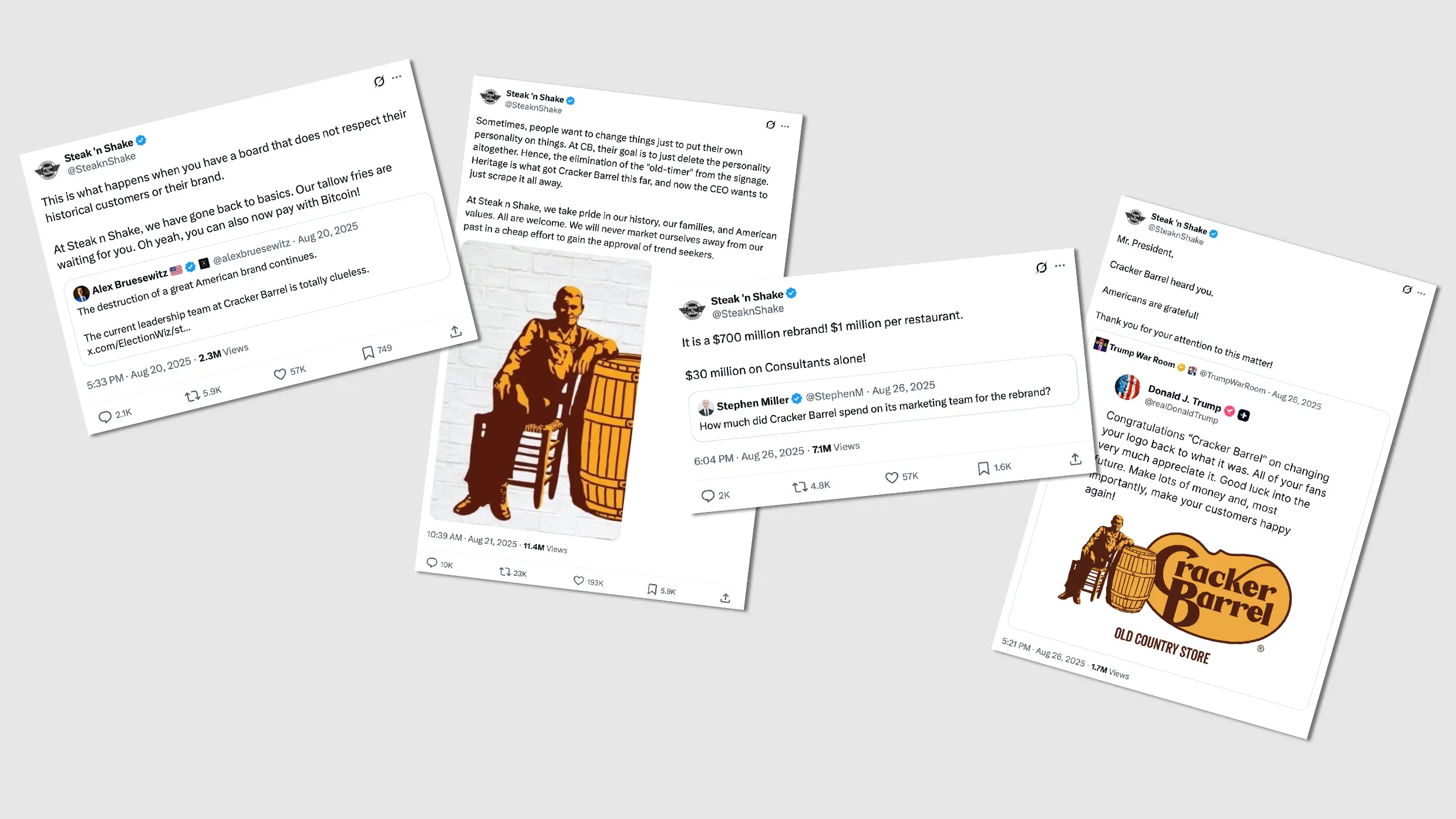
Task: Bookmark the tweet with 749 bookmarks
Action: coord(368,353)
